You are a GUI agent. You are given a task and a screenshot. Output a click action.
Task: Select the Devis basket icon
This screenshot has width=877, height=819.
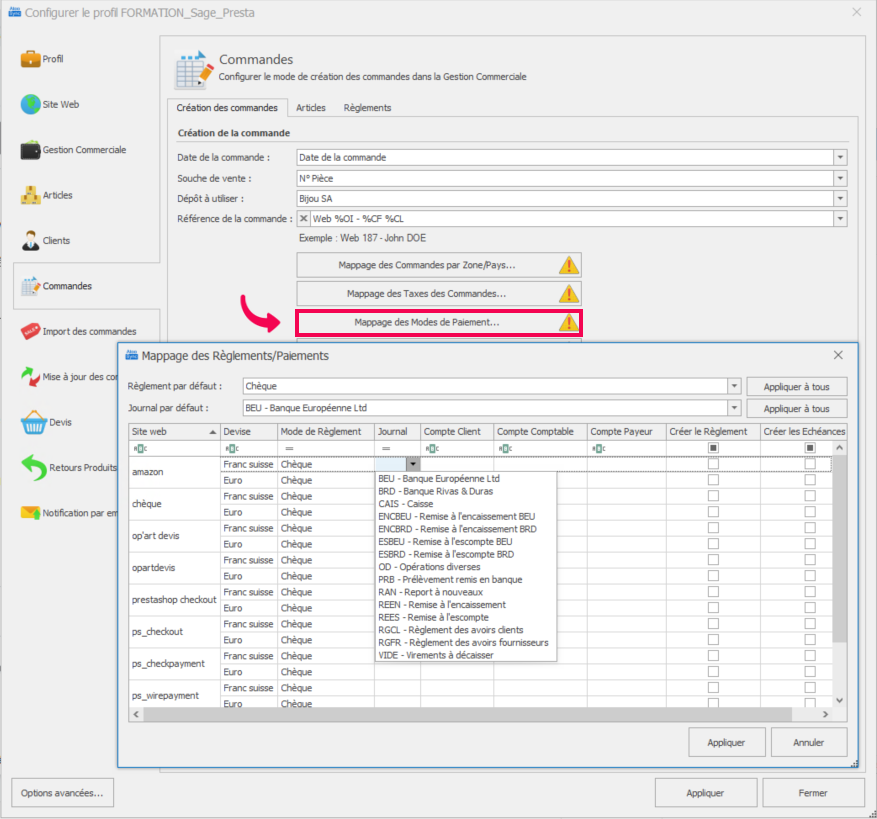[x=32, y=422]
